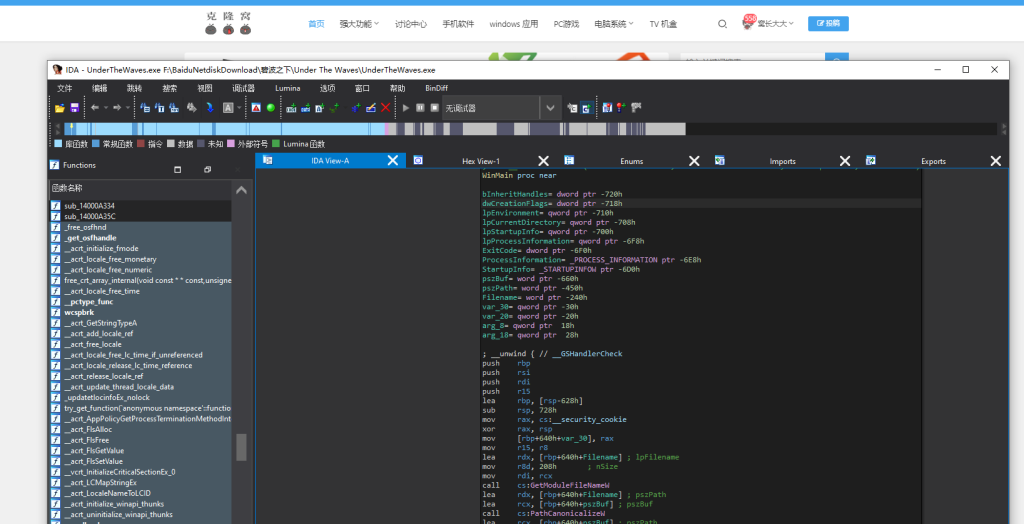Switch to the Imports tab
Image resolution: width=1024 pixels, height=524 pixels.
pyautogui.click(x=782, y=161)
